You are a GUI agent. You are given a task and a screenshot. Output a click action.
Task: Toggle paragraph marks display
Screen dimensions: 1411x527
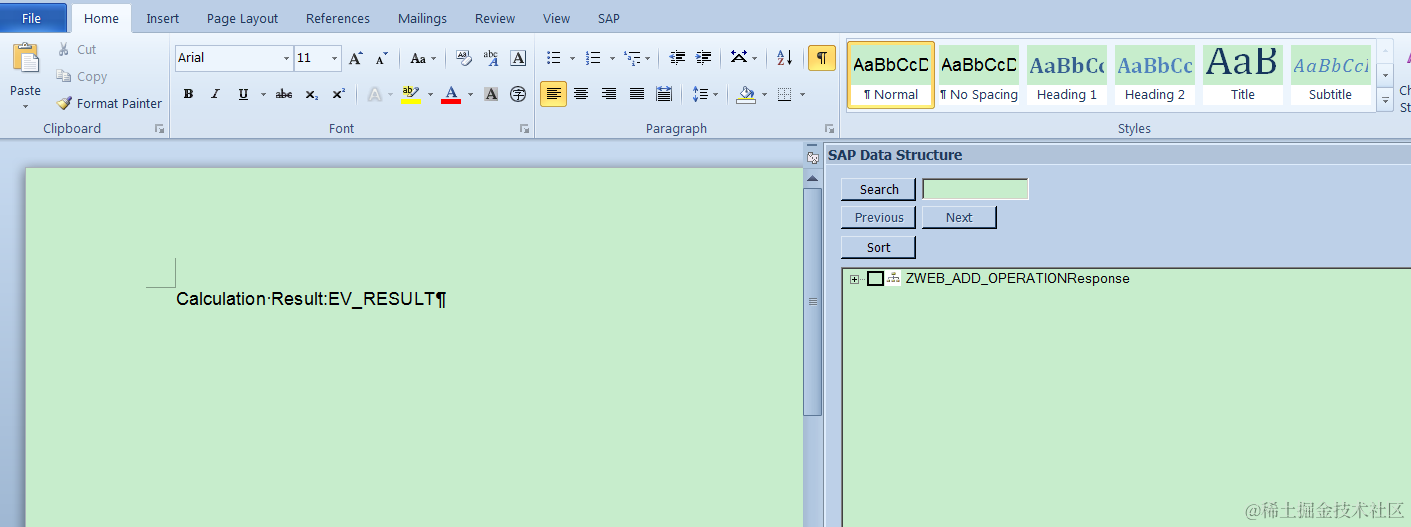(x=822, y=58)
